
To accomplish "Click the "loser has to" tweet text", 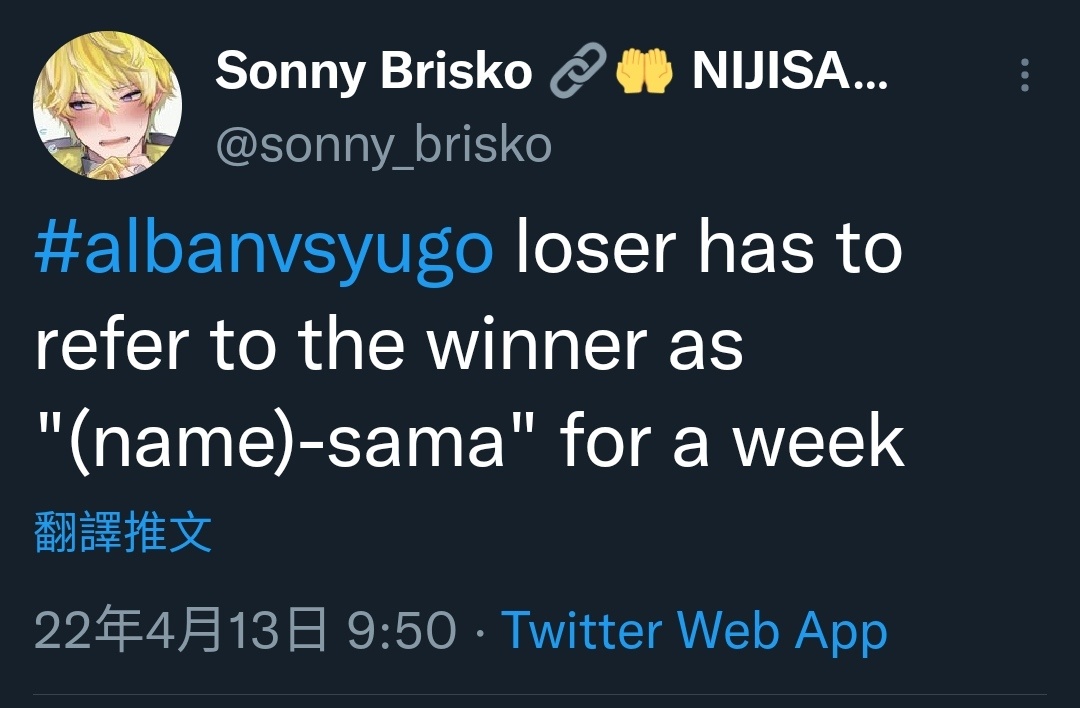I will point(709,247).
